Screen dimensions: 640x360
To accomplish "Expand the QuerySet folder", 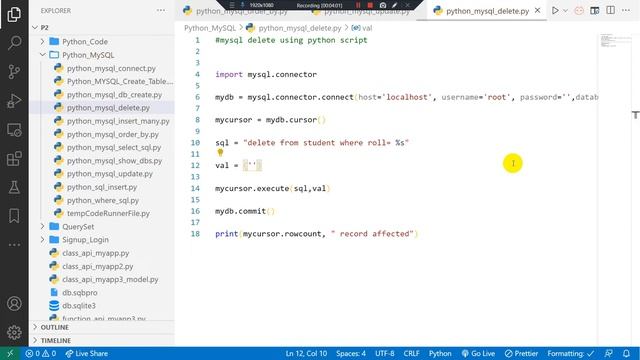I will 102,227.
